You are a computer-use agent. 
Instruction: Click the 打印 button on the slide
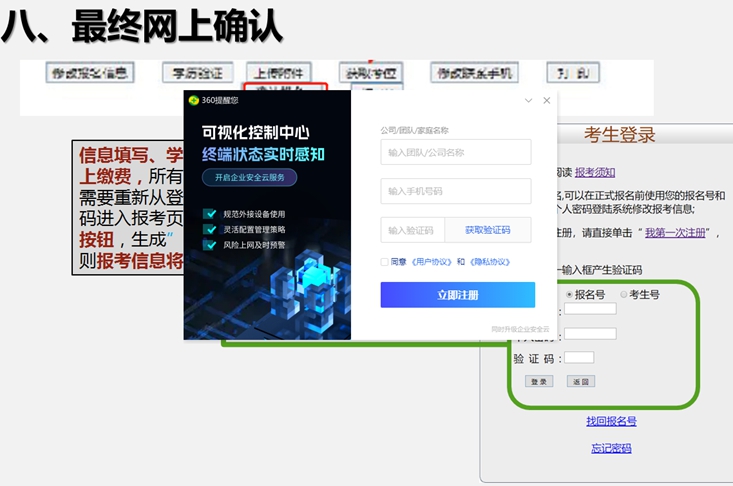pos(573,73)
